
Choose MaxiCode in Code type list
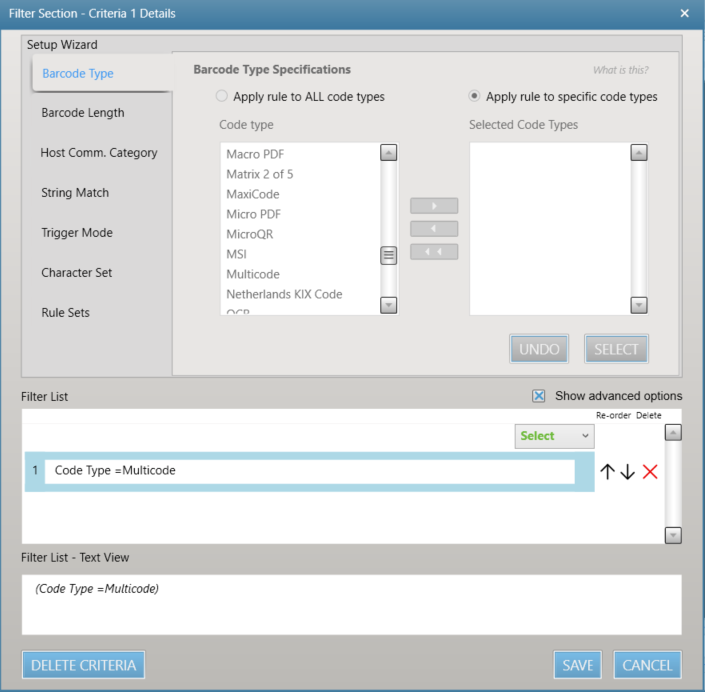click(253, 194)
